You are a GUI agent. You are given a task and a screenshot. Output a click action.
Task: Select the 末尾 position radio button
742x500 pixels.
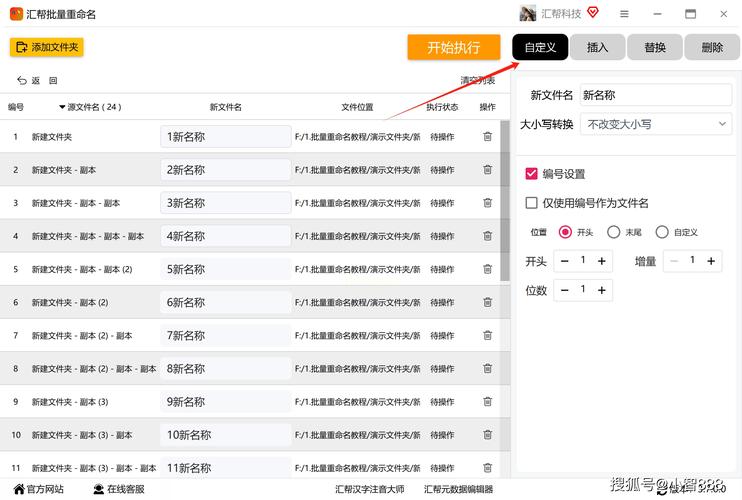tap(614, 232)
